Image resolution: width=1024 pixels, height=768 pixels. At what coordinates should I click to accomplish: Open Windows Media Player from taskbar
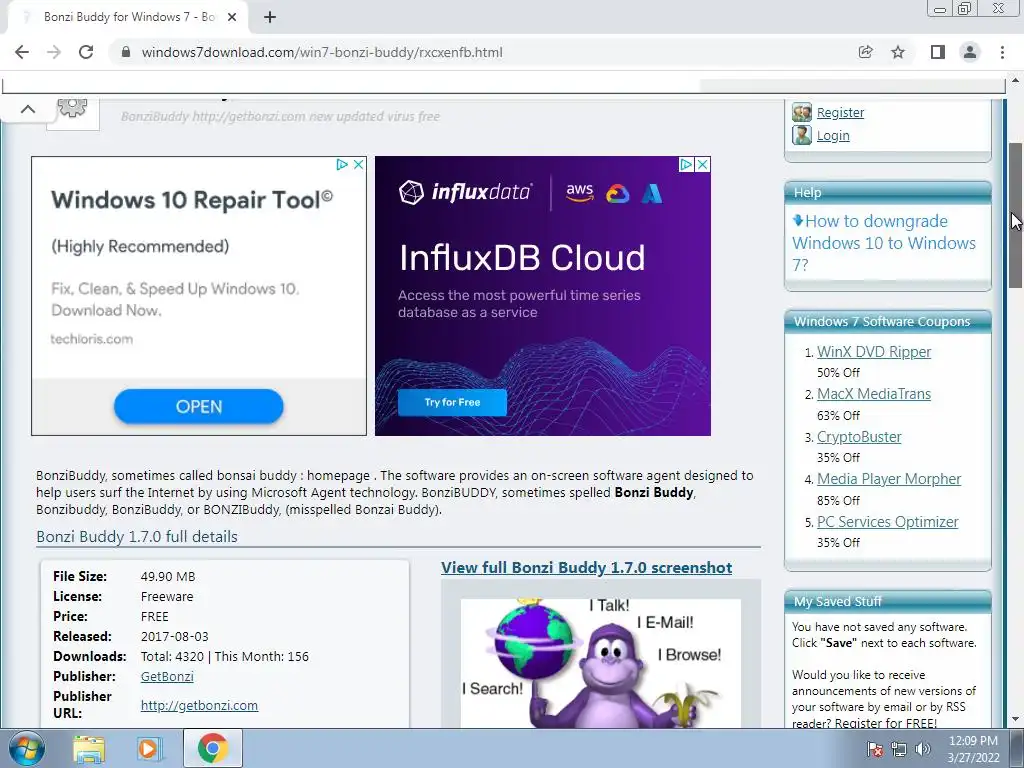pyautogui.click(x=148, y=749)
